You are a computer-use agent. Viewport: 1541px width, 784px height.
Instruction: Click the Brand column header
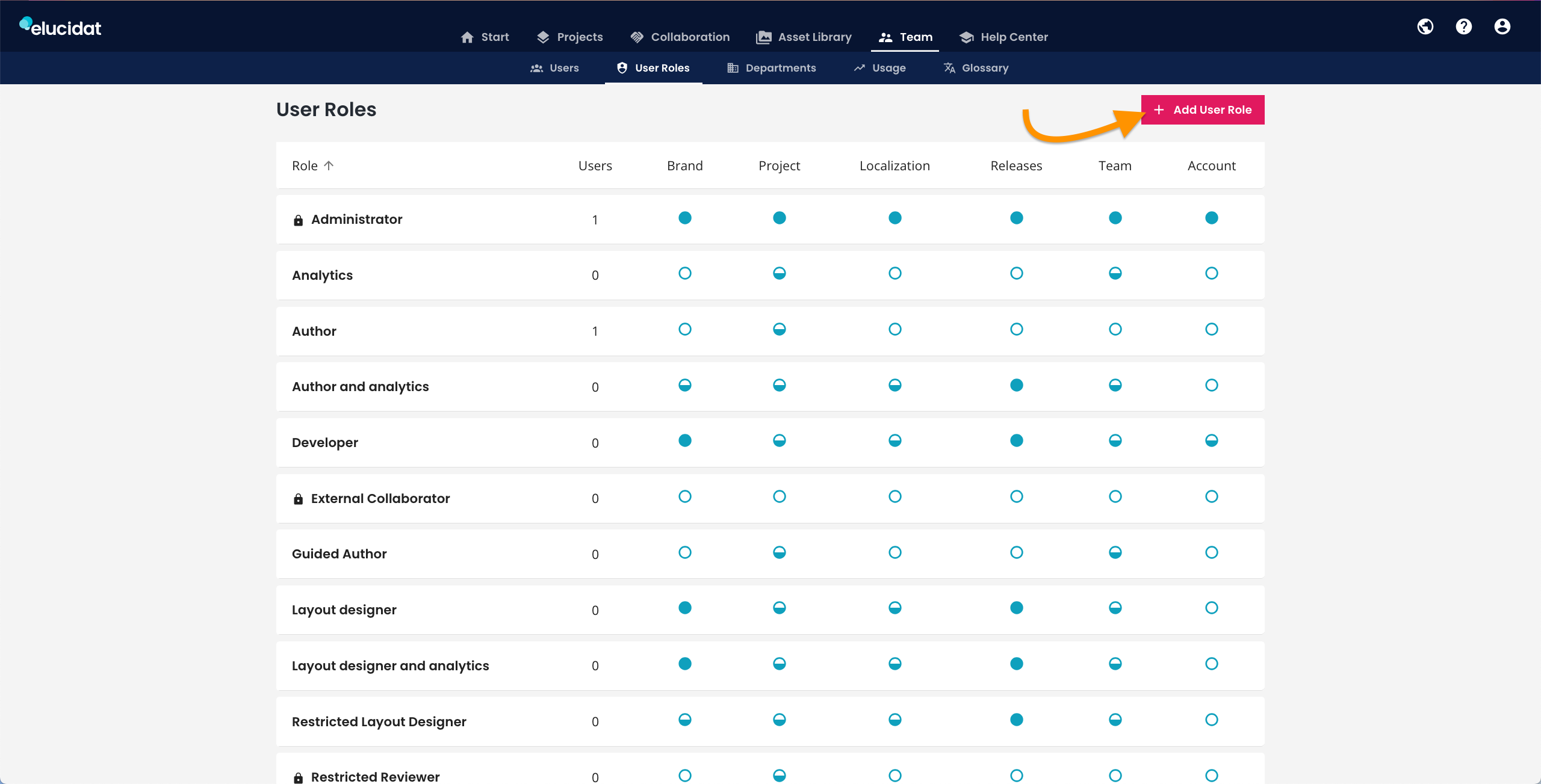click(684, 165)
